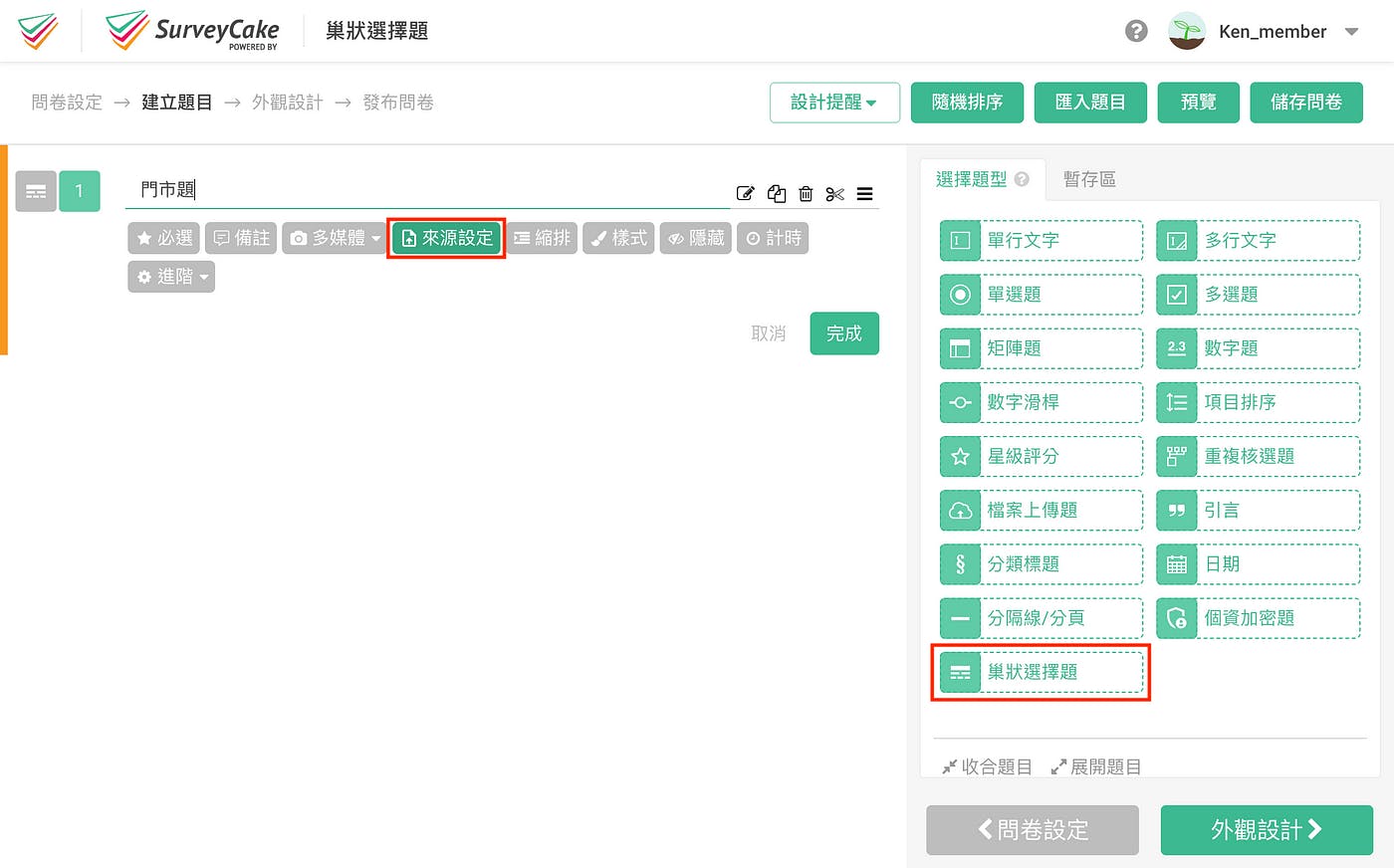Image resolution: width=1394 pixels, height=868 pixels.
Task: Click the hamburger reorder icon on question
Action: click(864, 193)
